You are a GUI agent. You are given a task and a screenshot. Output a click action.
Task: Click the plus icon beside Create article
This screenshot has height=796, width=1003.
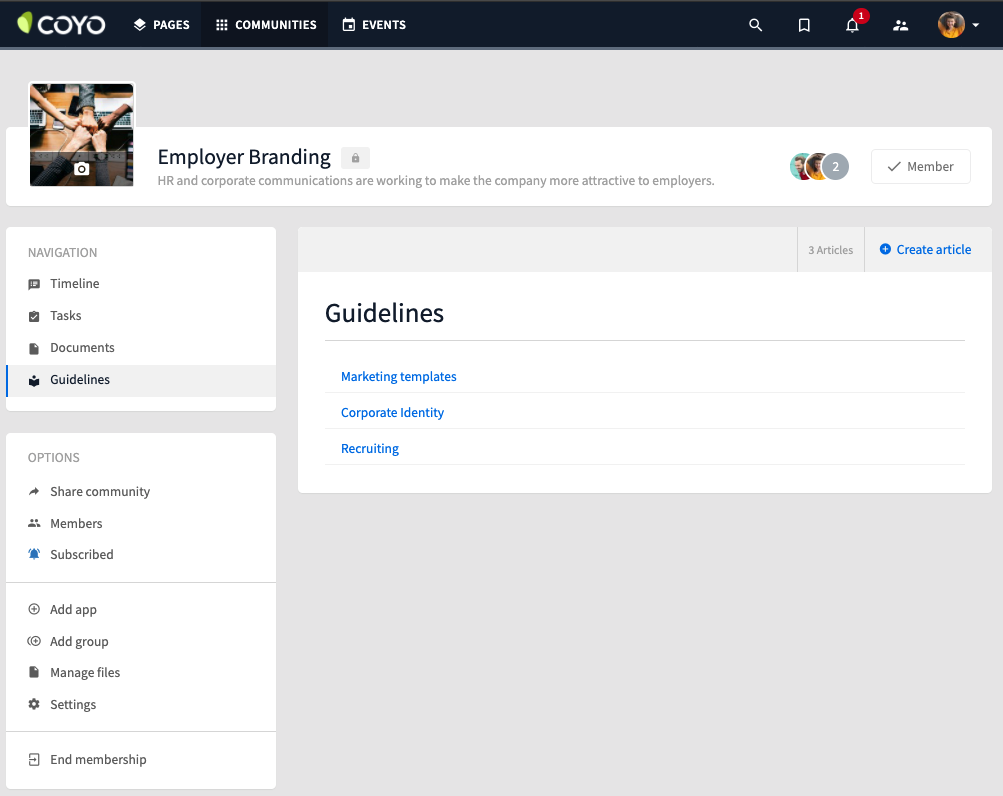click(x=885, y=249)
